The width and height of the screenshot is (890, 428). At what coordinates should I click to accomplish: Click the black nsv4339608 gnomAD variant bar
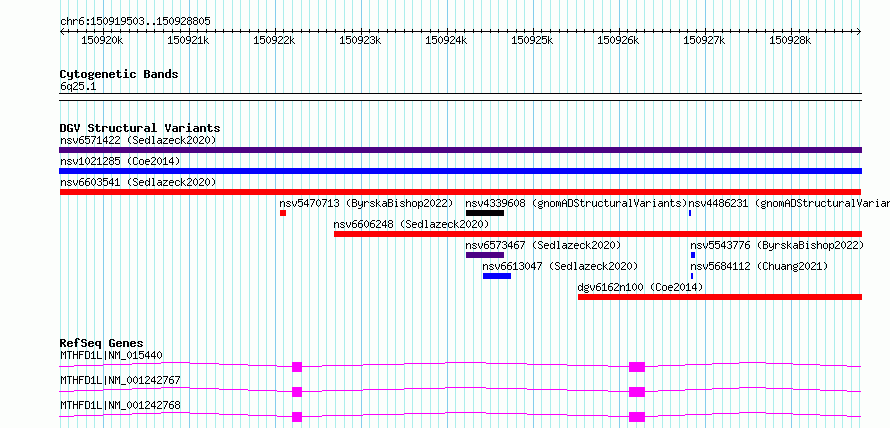[485, 213]
